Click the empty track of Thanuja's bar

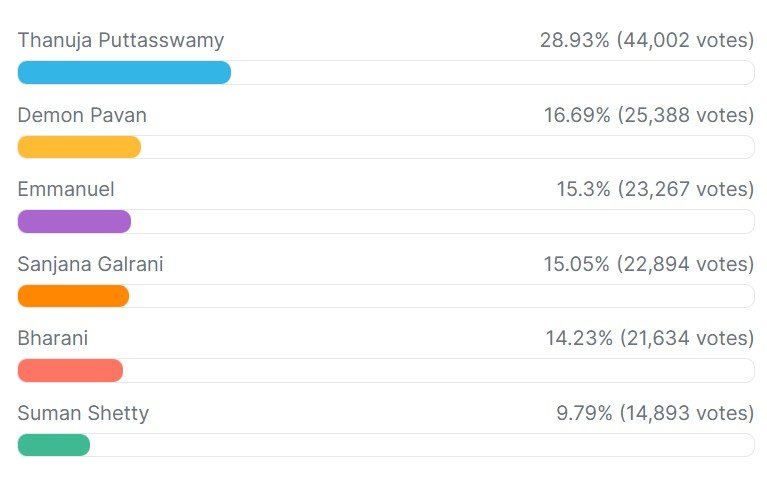(x=492, y=73)
